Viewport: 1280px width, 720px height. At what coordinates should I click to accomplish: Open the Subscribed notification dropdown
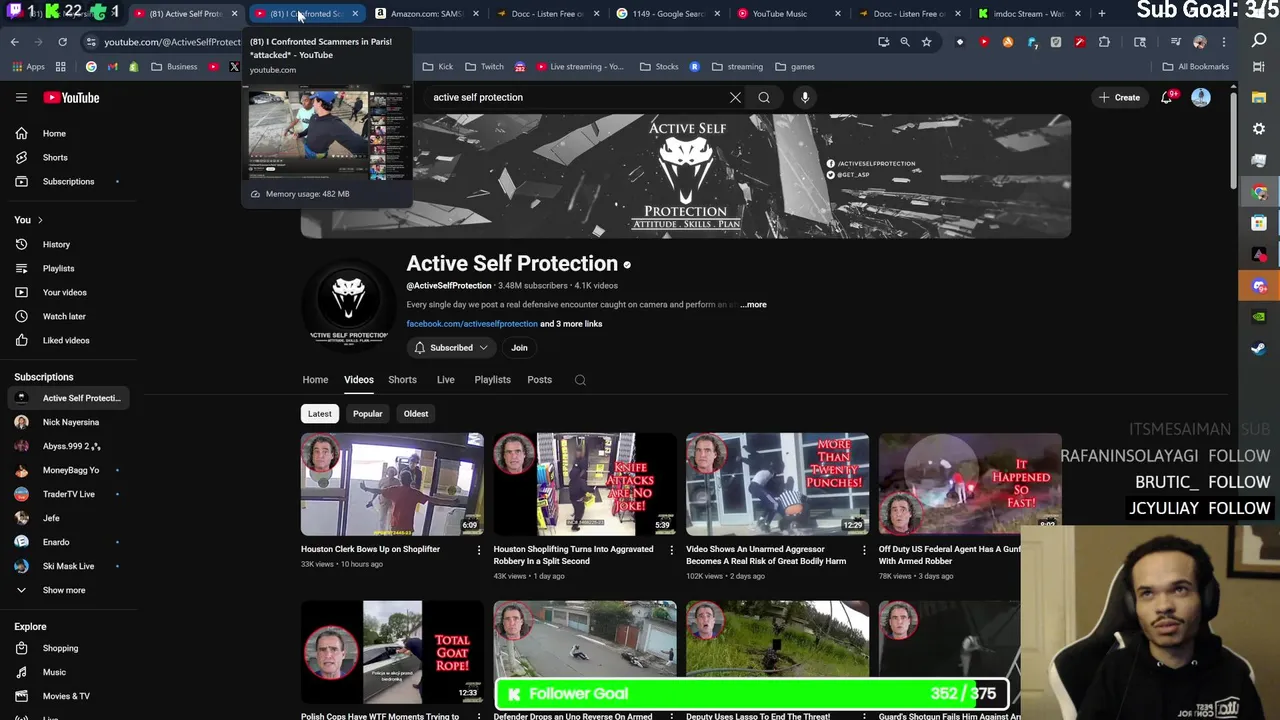pos(450,348)
